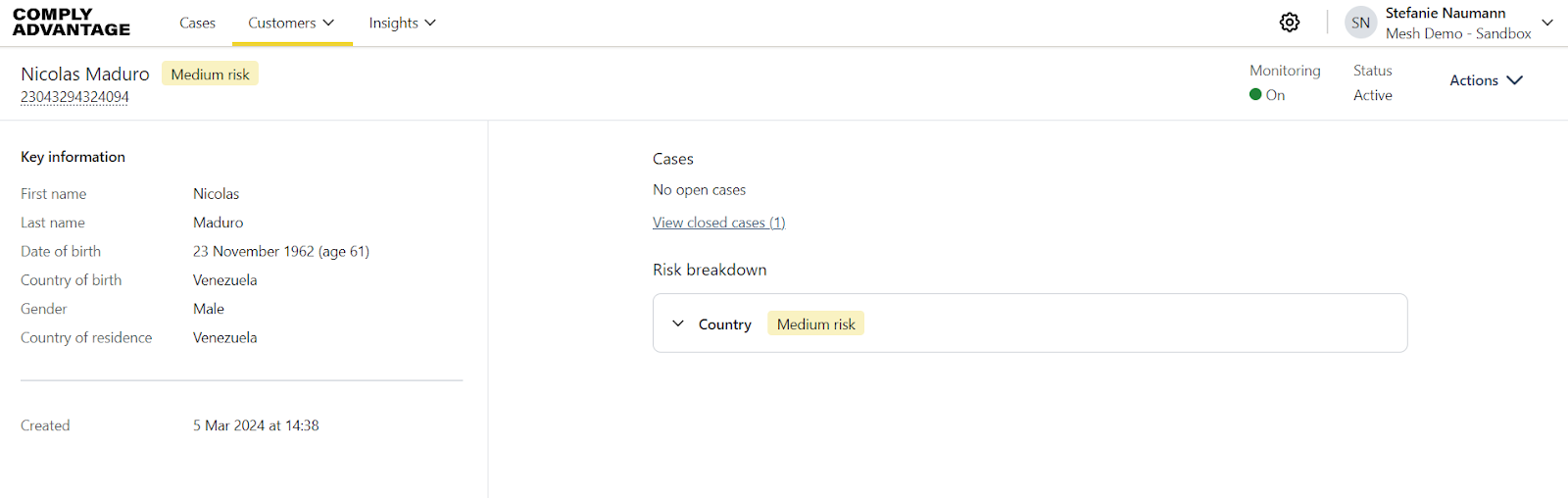Image resolution: width=1568 pixels, height=498 pixels.
Task: Expand the Country risk breakdown chevron
Action: (678, 324)
